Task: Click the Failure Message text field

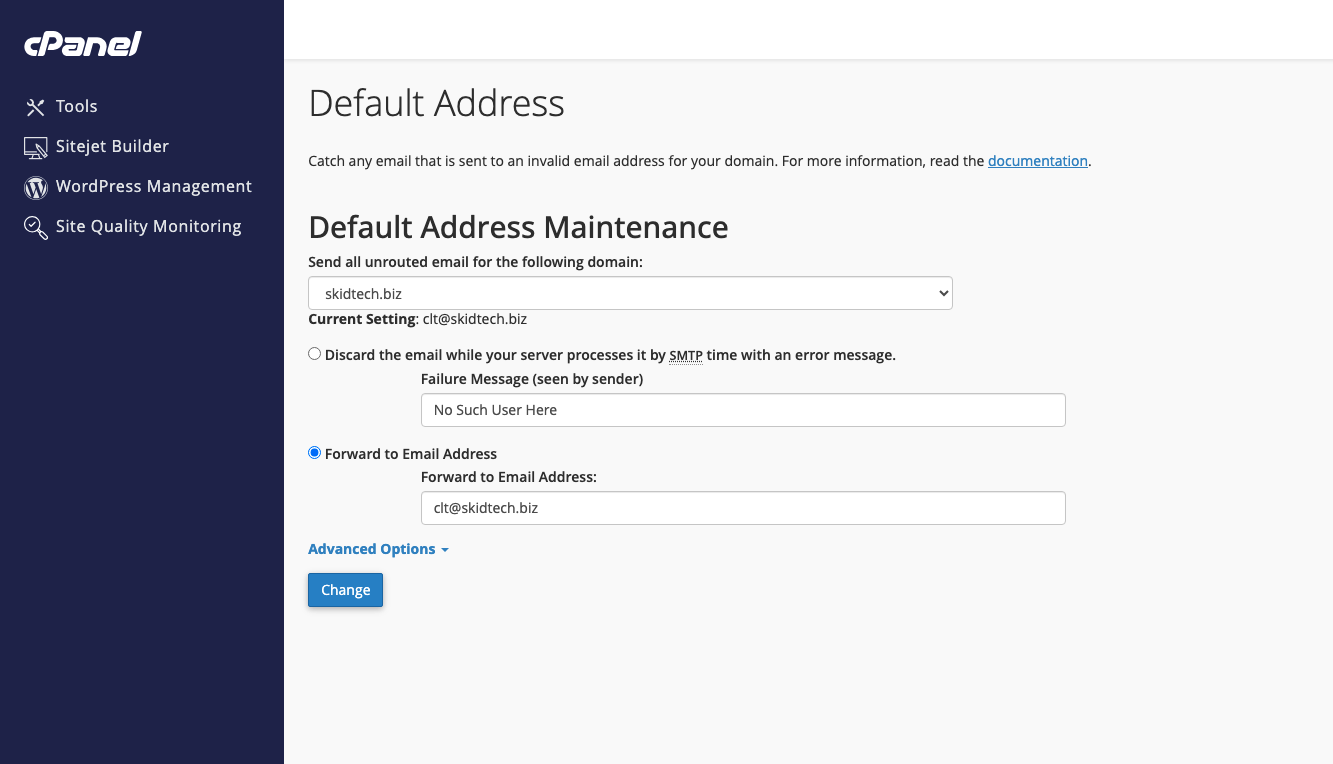Action: point(743,410)
